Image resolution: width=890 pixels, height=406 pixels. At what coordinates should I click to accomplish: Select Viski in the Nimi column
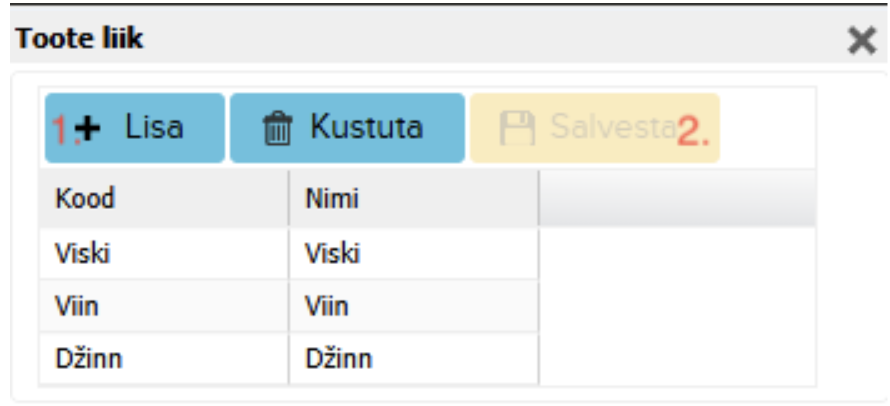[332, 254]
